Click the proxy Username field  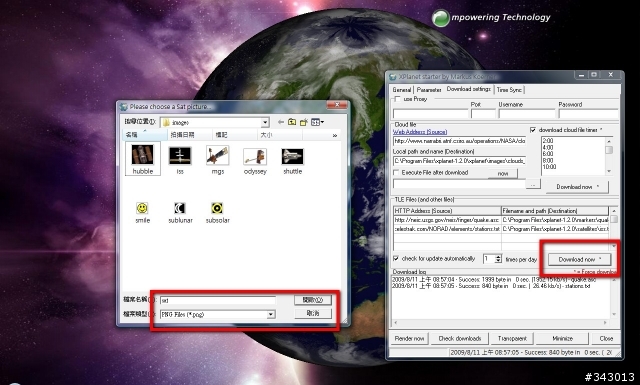(x=527, y=113)
